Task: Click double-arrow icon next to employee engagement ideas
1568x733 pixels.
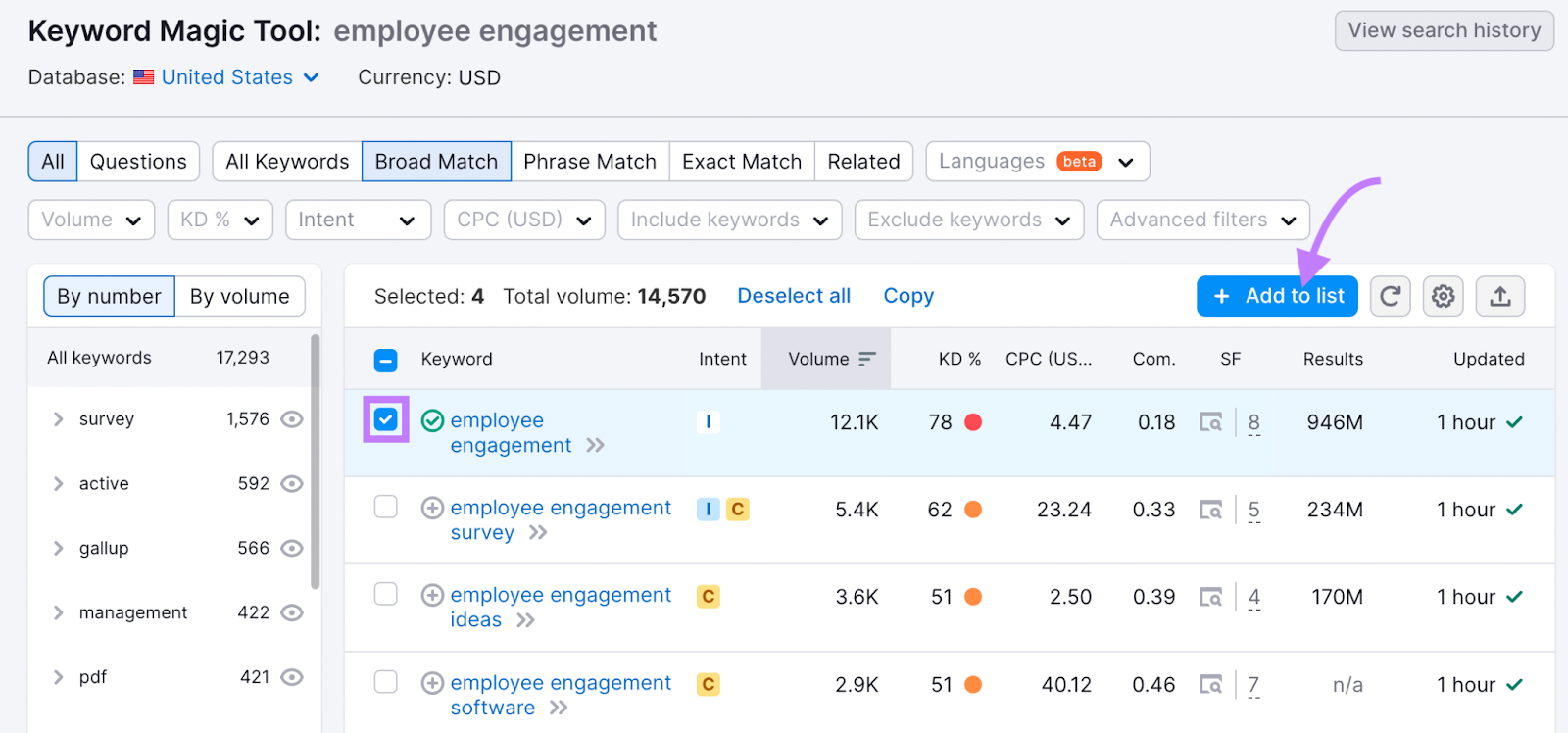Action: (x=526, y=620)
